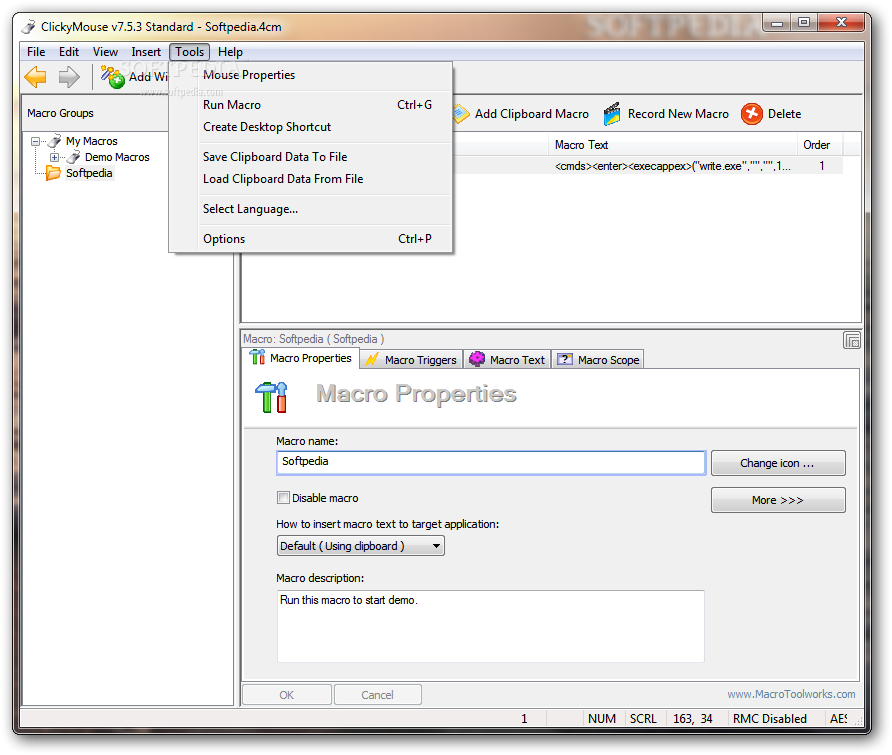Screen dimensions: 892x755
Task: Open www.MacroToolworks.com link
Action: [791, 694]
